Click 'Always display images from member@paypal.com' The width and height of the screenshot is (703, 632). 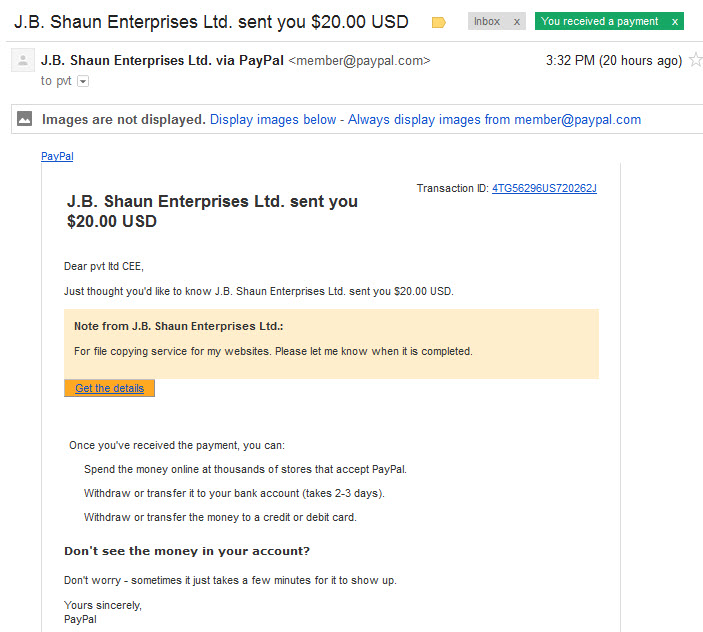coord(495,120)
